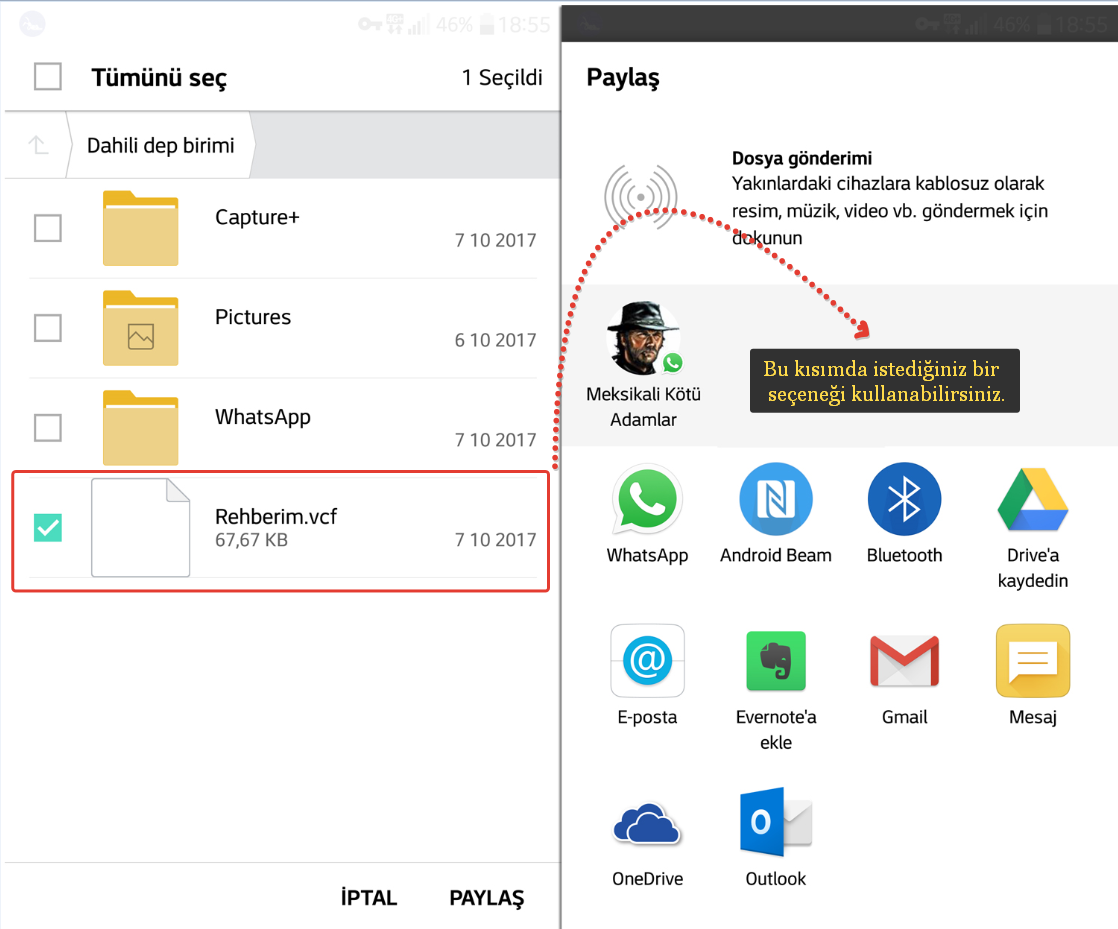
Task: Share through E-posta email app
Action: tap(647, 661)
